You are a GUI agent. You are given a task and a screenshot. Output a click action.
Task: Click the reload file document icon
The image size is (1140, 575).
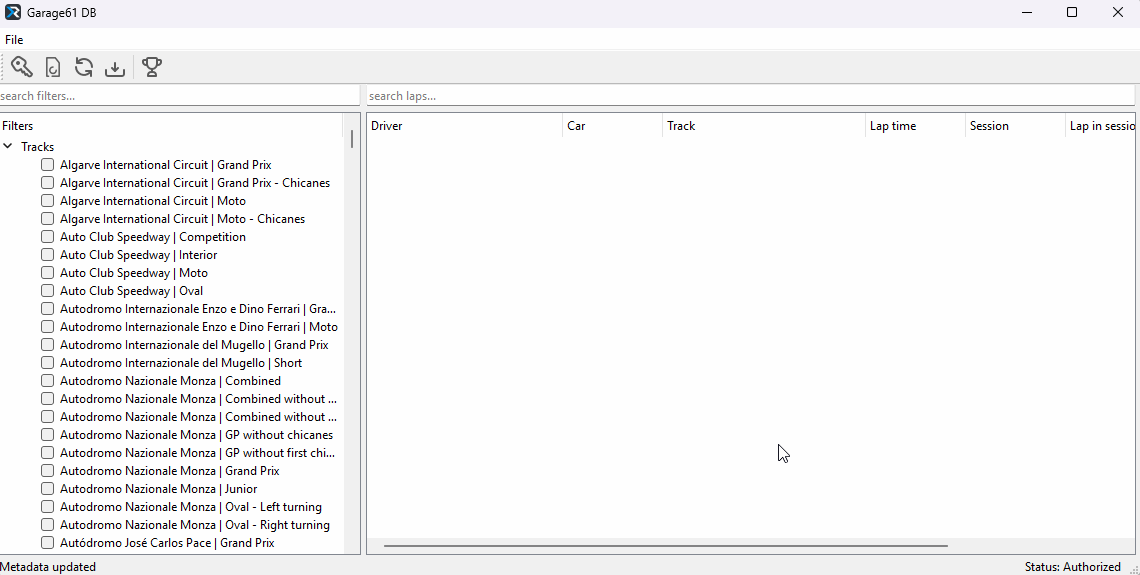(x=53, y=67)
